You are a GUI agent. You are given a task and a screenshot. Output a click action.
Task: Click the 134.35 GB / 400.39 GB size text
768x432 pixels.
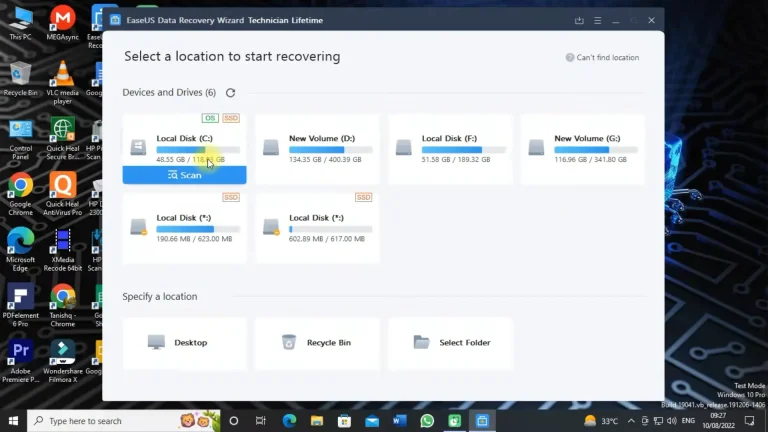(x=325, y=160)
